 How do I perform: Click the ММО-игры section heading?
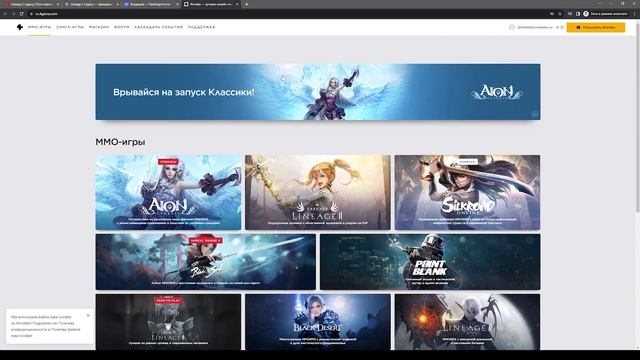120,142
